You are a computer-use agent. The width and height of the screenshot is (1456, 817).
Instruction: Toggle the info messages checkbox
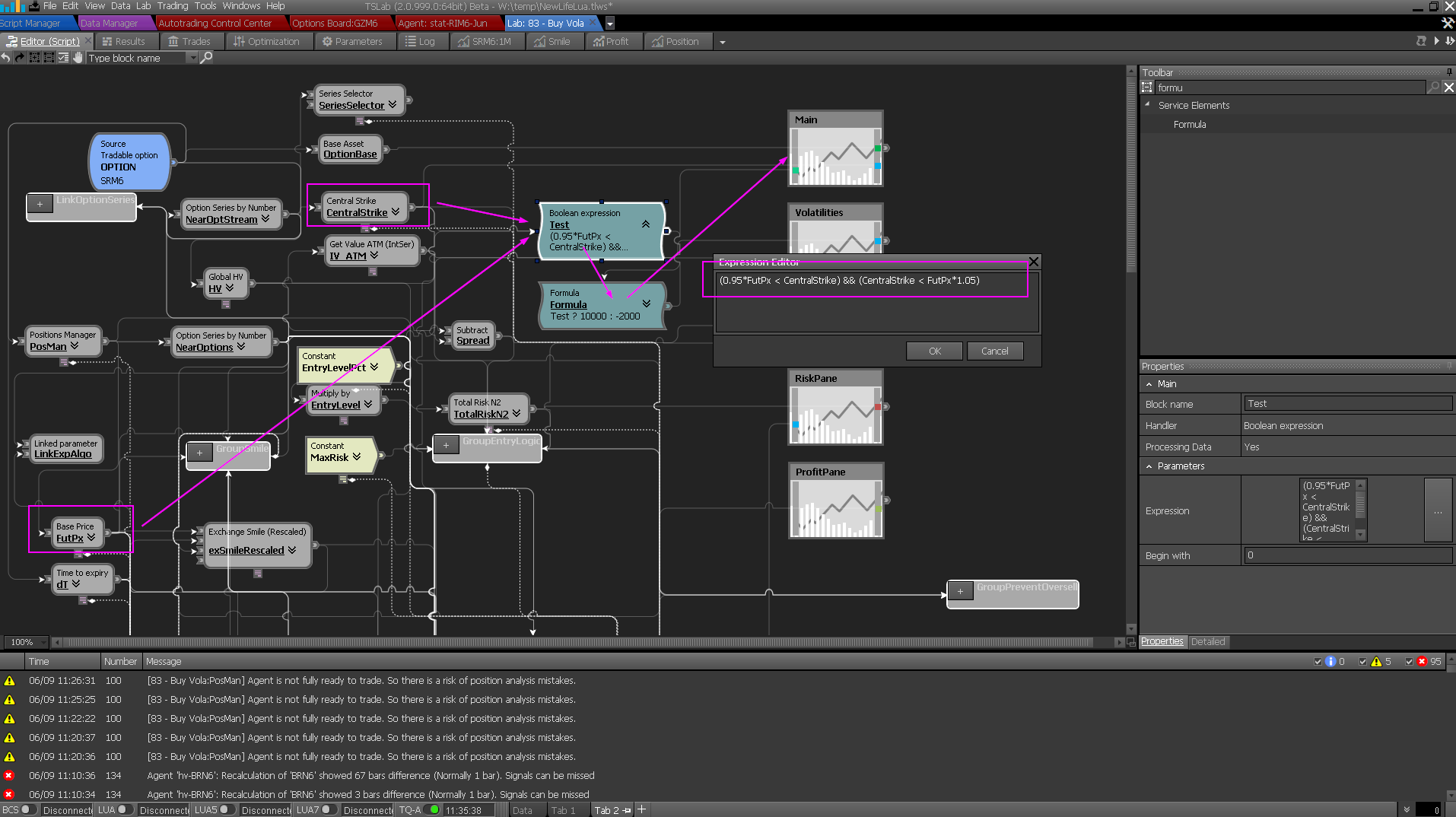tap(1318, 662)
